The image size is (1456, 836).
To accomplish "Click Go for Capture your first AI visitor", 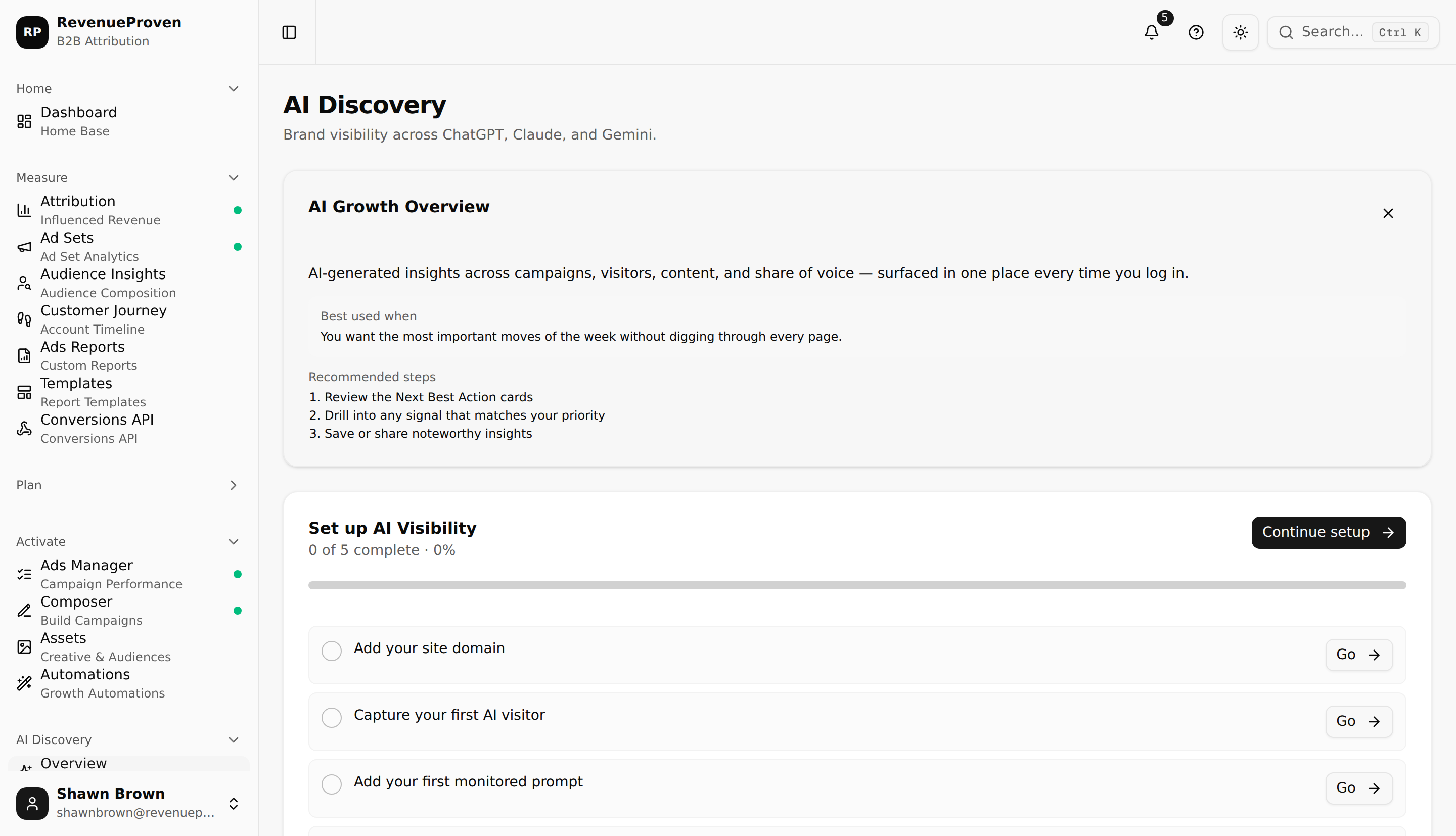I will click(x=1358, y=721).
